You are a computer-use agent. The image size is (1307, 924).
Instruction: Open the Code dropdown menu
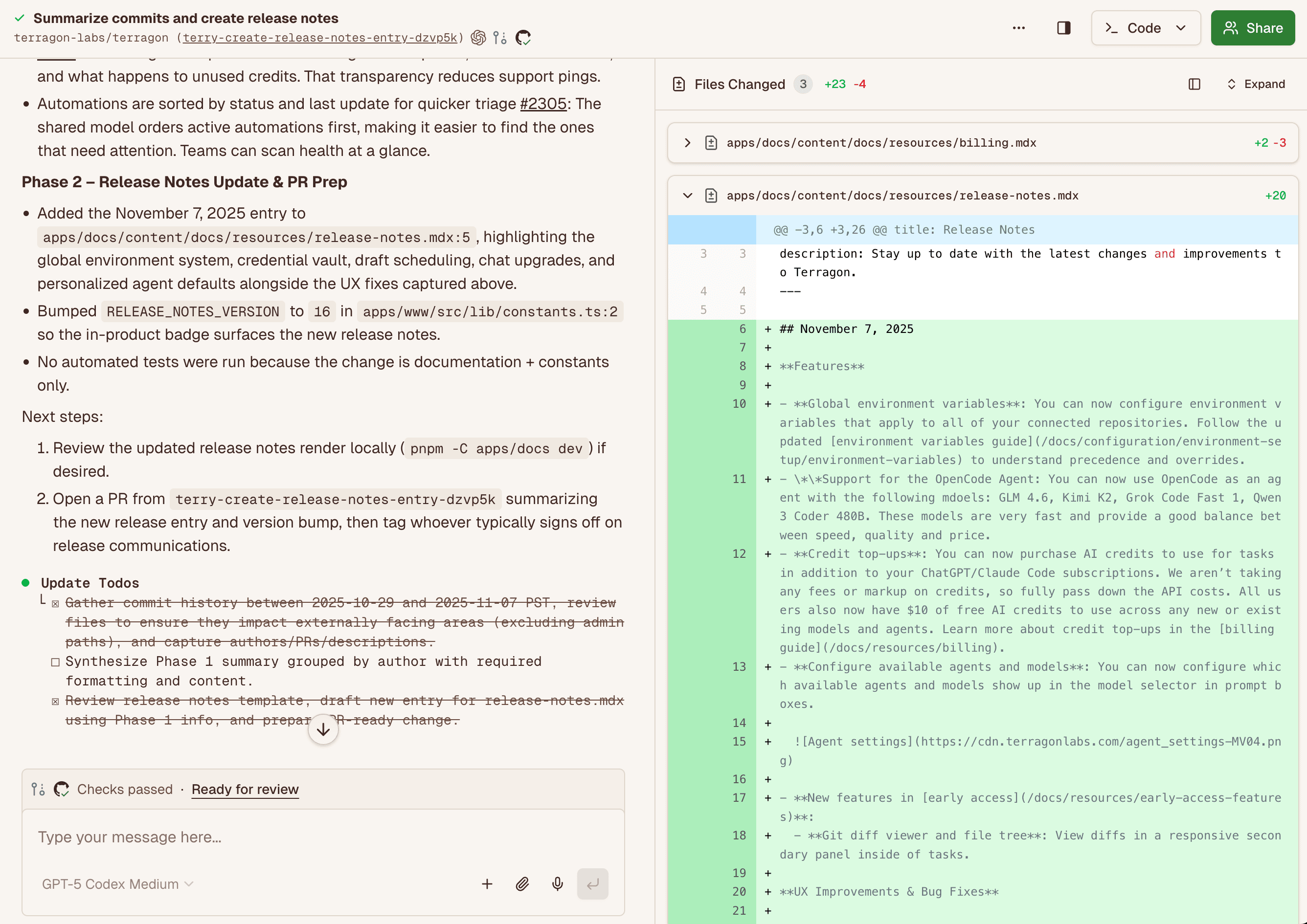[1145, 28]
